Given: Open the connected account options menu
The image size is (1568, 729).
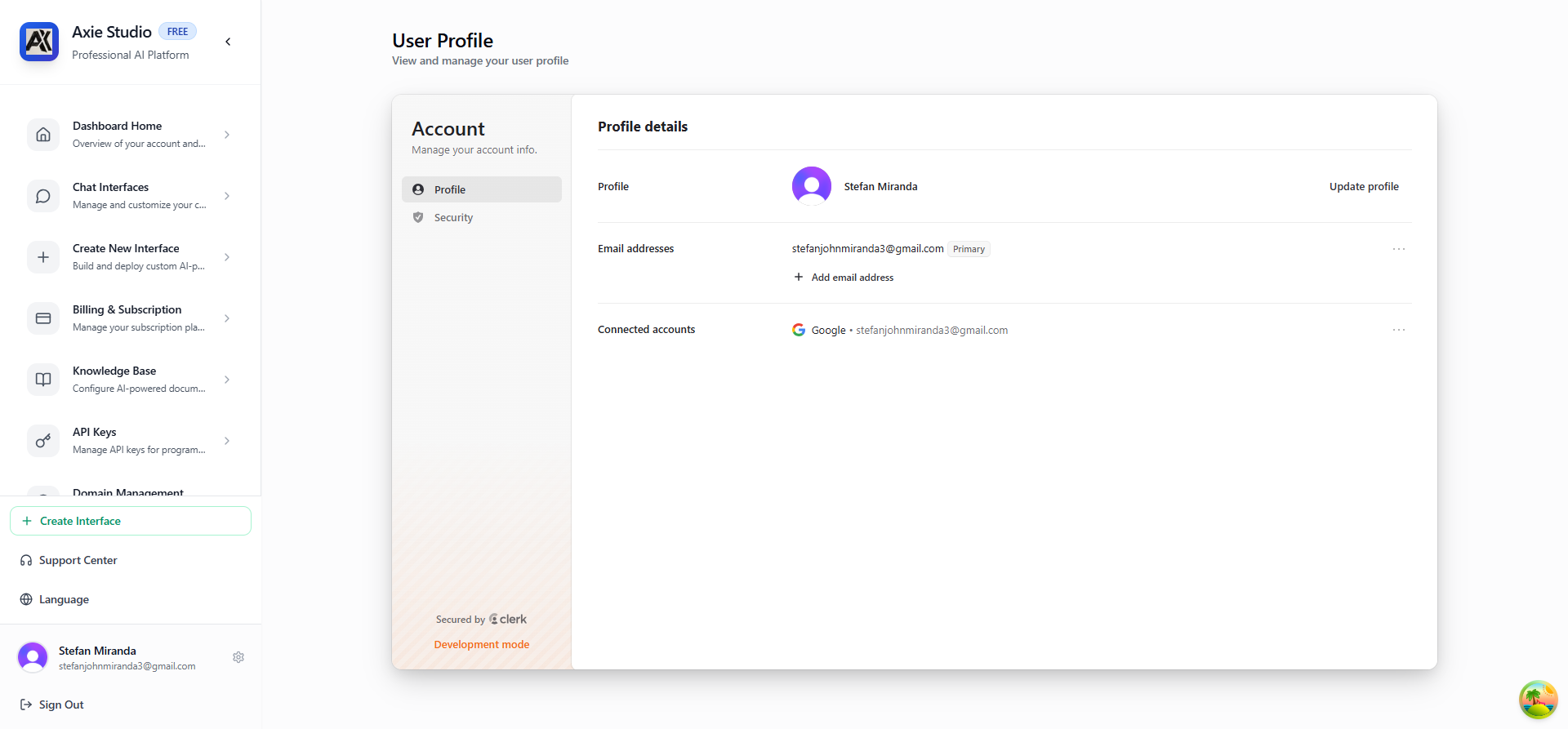Looking at the screenshot, I should 1399,330.
